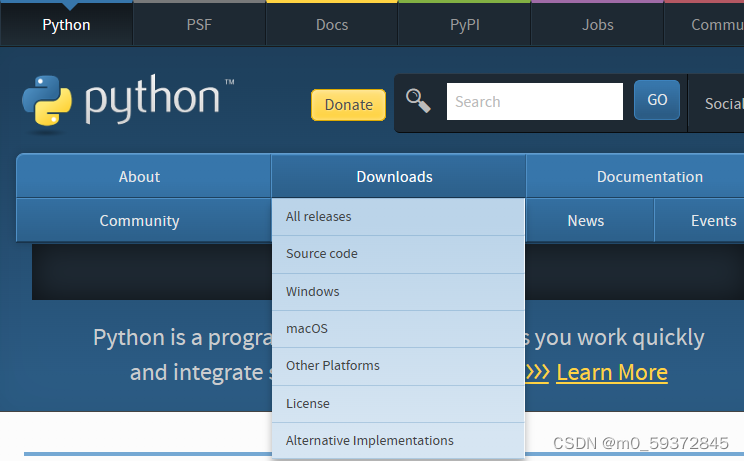The height and width of the screenshot is (461, 744).
Task: Open the Docs tab
Action: tap(332, 24)
